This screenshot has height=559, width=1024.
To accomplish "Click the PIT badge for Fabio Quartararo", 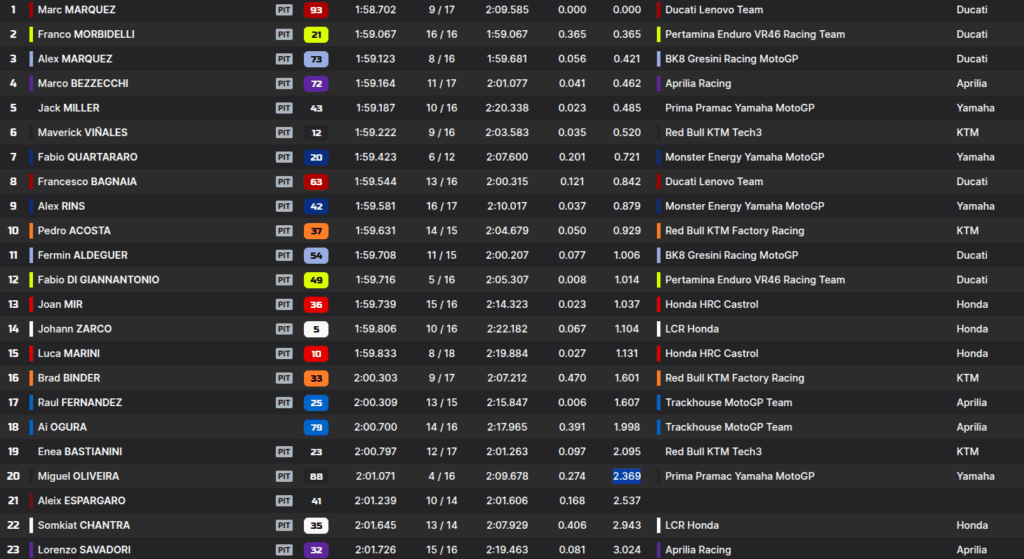I will click(284, 157).
